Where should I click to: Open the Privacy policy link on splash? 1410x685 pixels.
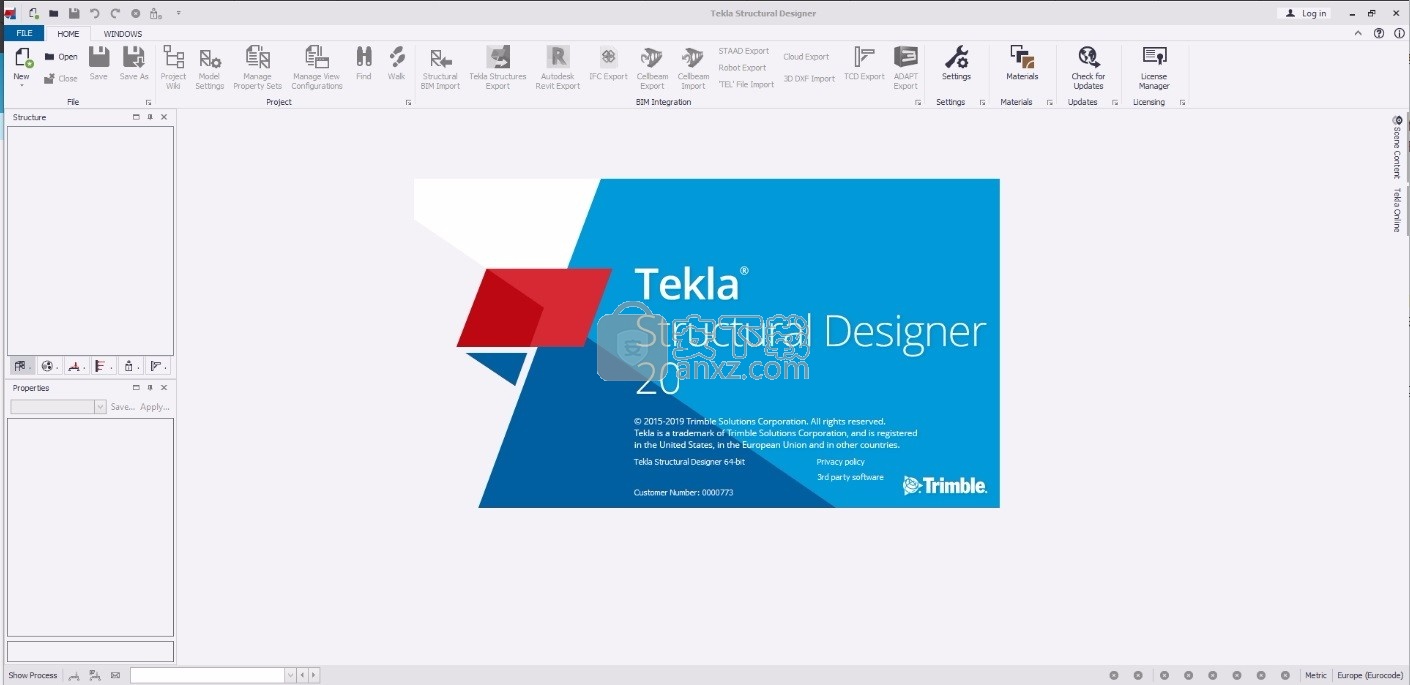(840, 462)
